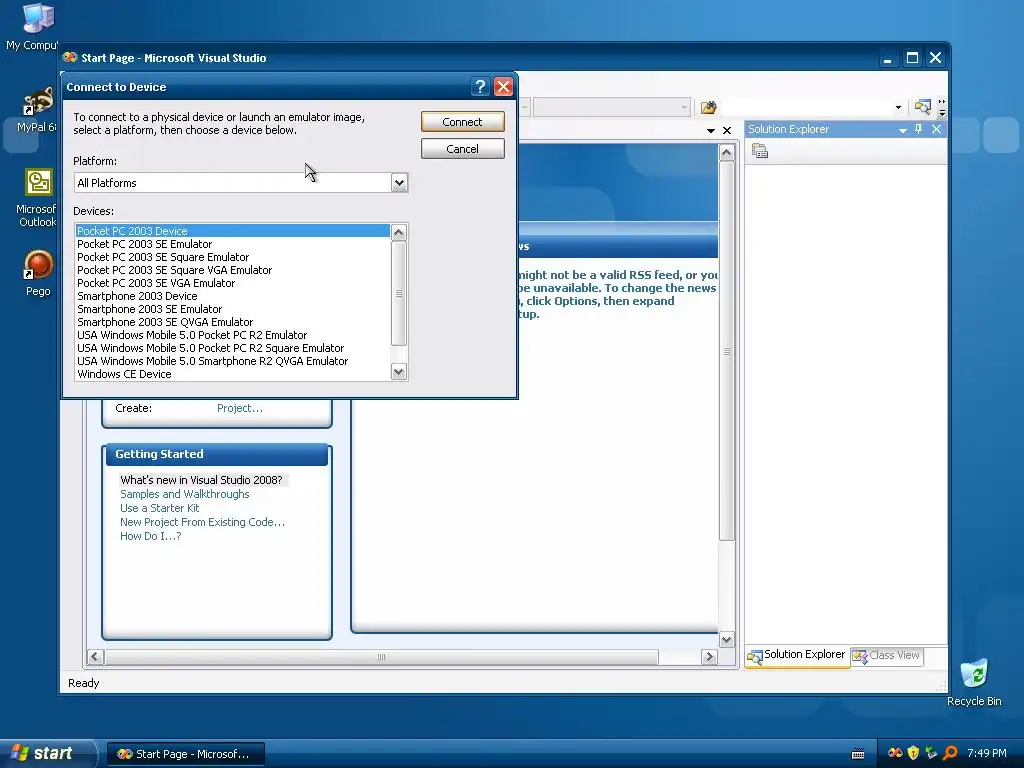Open the toolbar options overflow chevron
The height and width of the screenshot is (768, 1024).
[942, 107]
